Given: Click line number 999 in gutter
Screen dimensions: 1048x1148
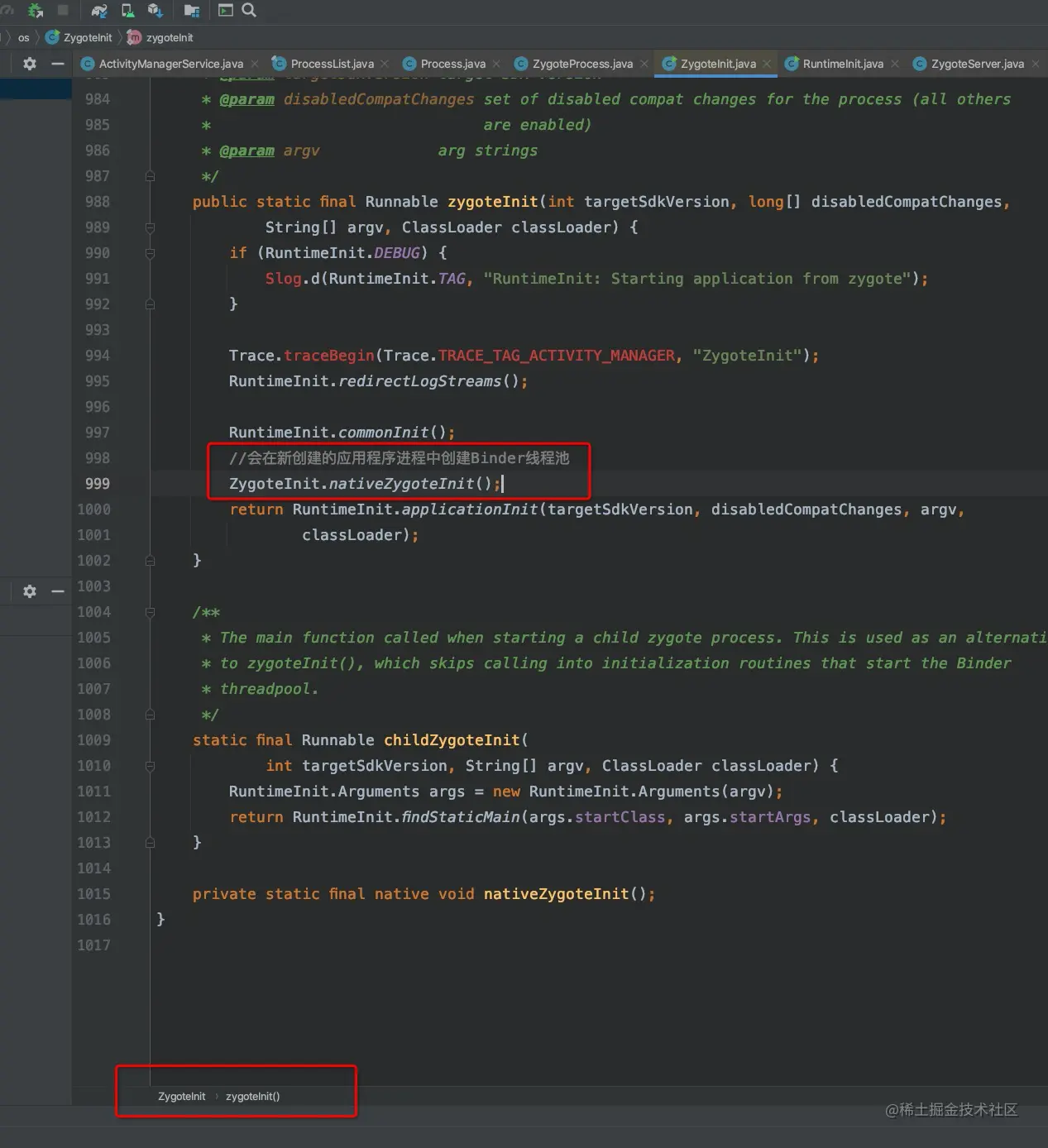Looking at the screenshot, I should coord(97,484).
